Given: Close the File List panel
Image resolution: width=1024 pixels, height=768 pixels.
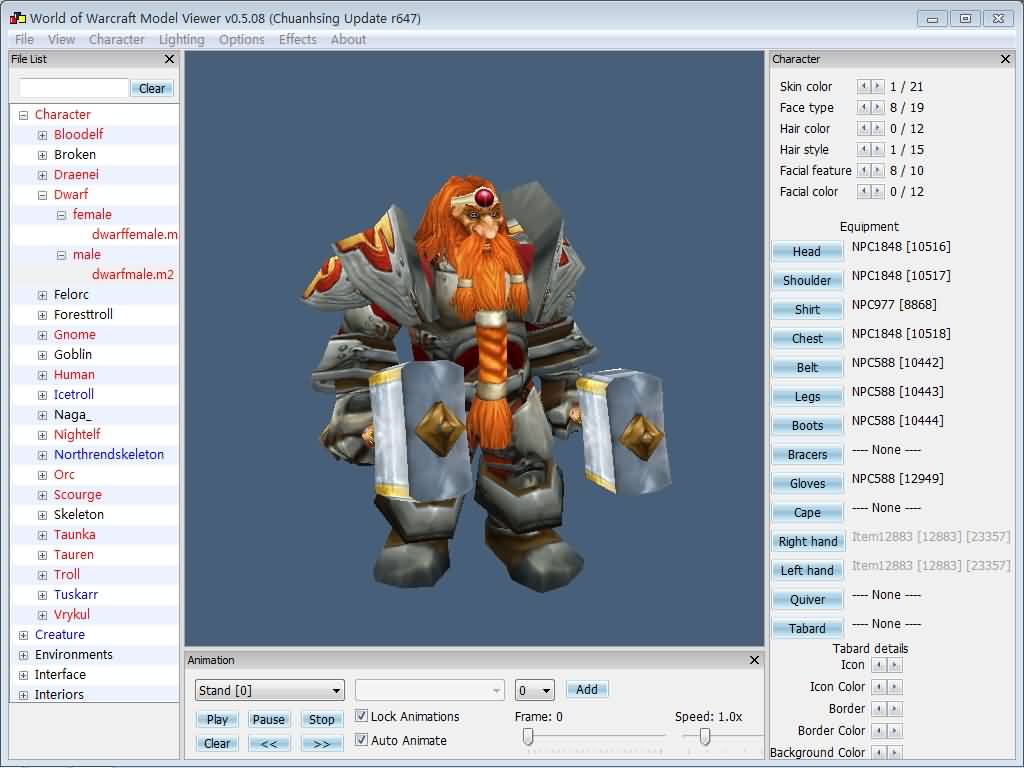Looking at the screenshot, I should (x=169, y=59).
